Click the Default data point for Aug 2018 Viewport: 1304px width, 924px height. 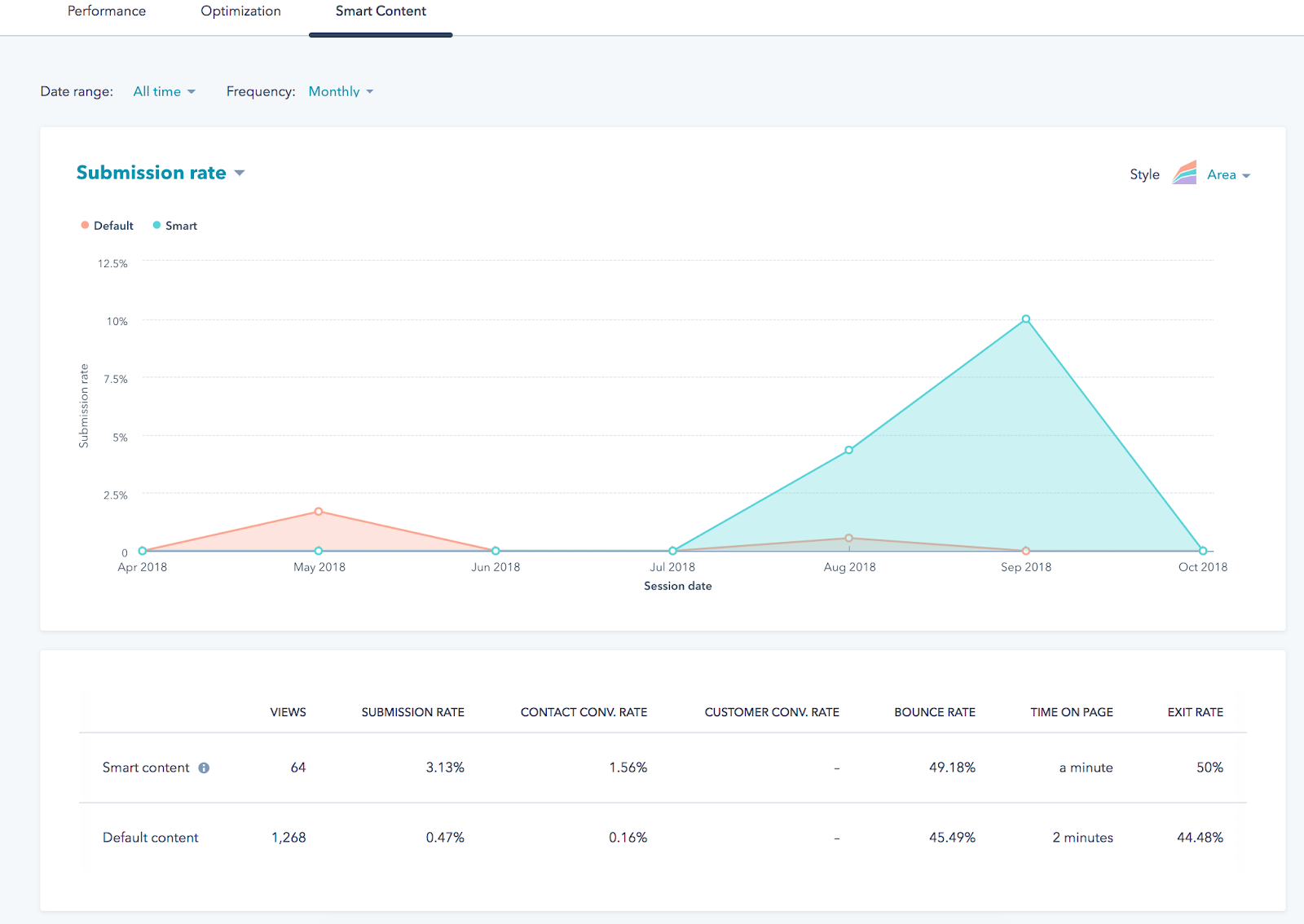(x=849, y=538)
